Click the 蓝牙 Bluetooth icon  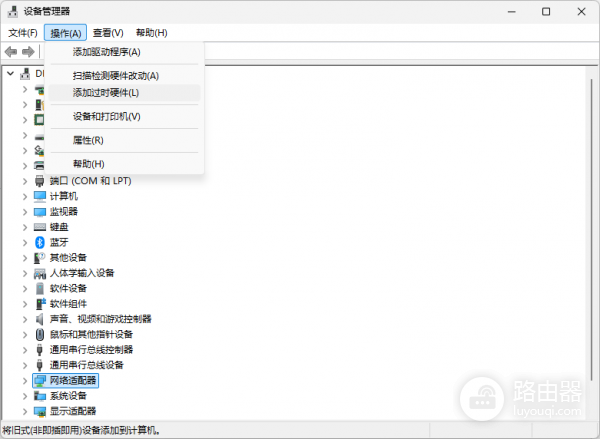[40, 242]
